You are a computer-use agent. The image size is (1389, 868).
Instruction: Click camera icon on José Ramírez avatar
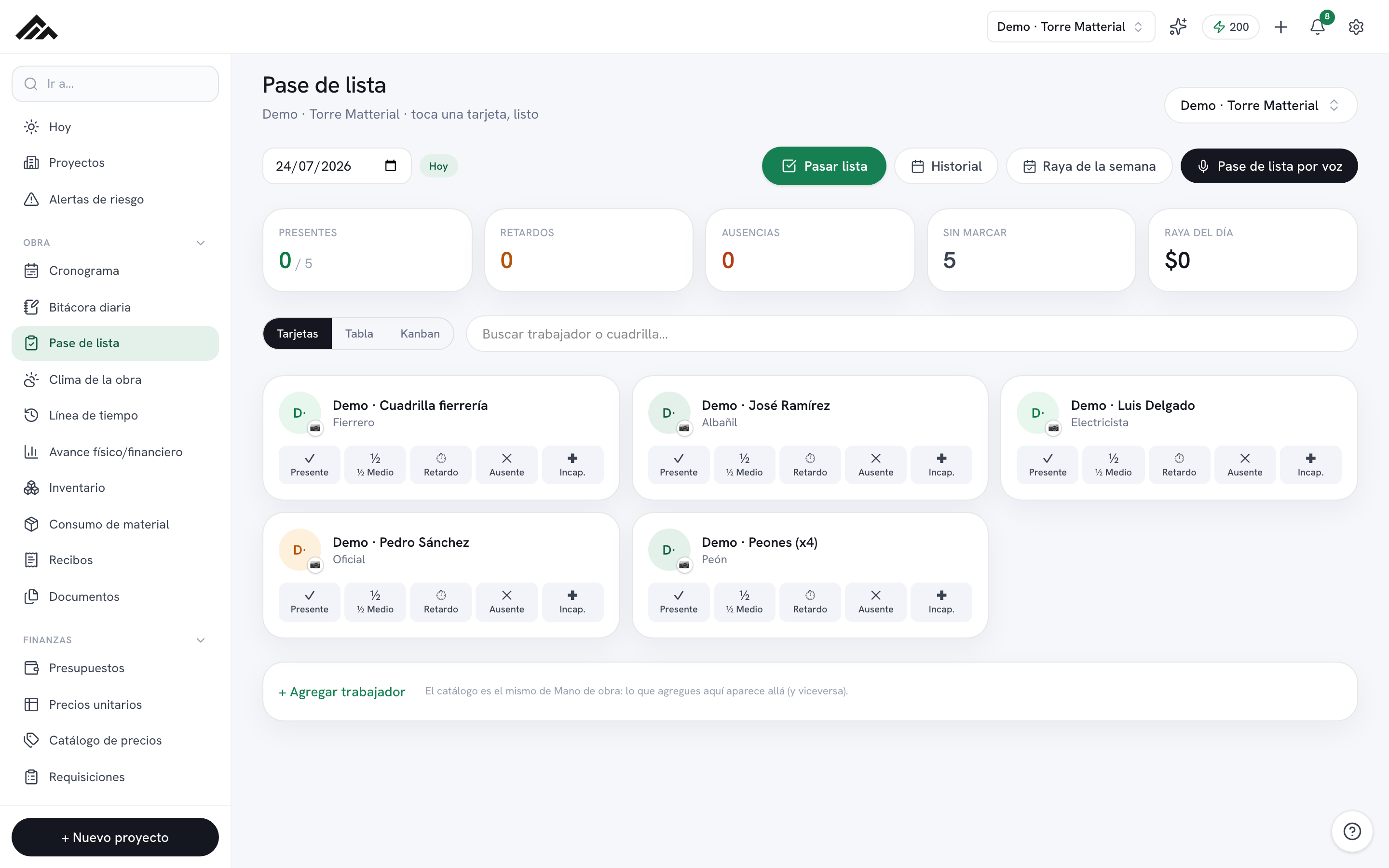684,428
